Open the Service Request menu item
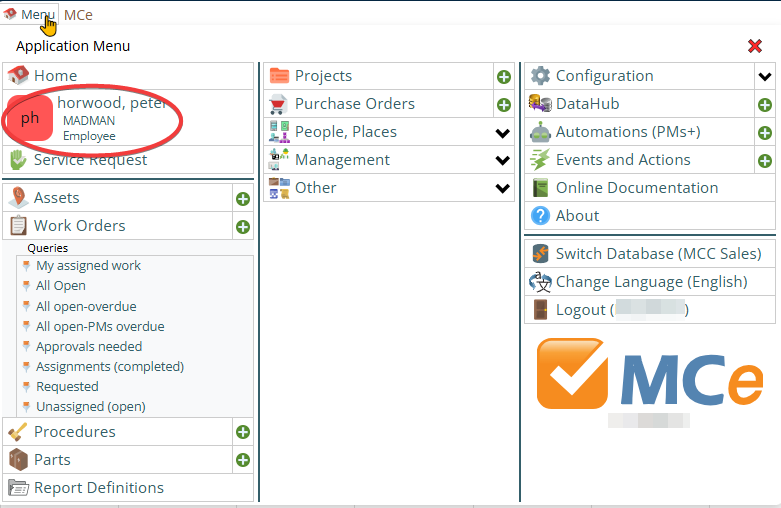The width and height of the screenshot is (781, 508). pyautogui.click(x=129, y=160)
